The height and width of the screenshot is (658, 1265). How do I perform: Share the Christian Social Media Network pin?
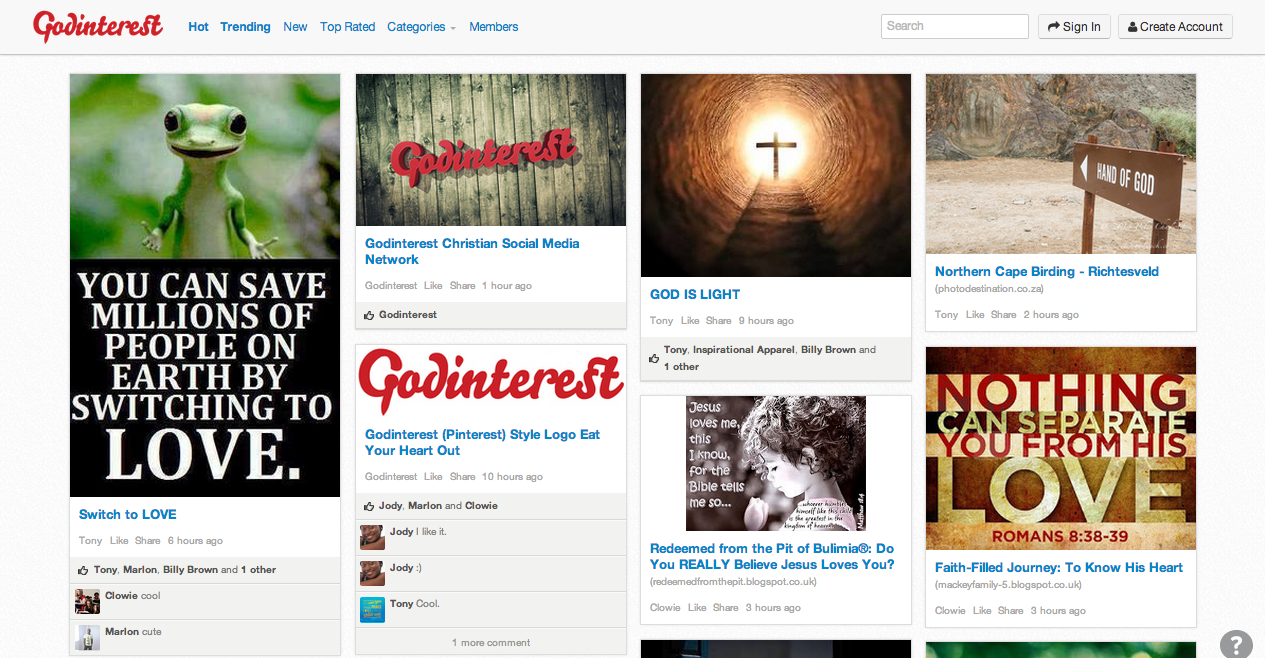tap(463, 286)
